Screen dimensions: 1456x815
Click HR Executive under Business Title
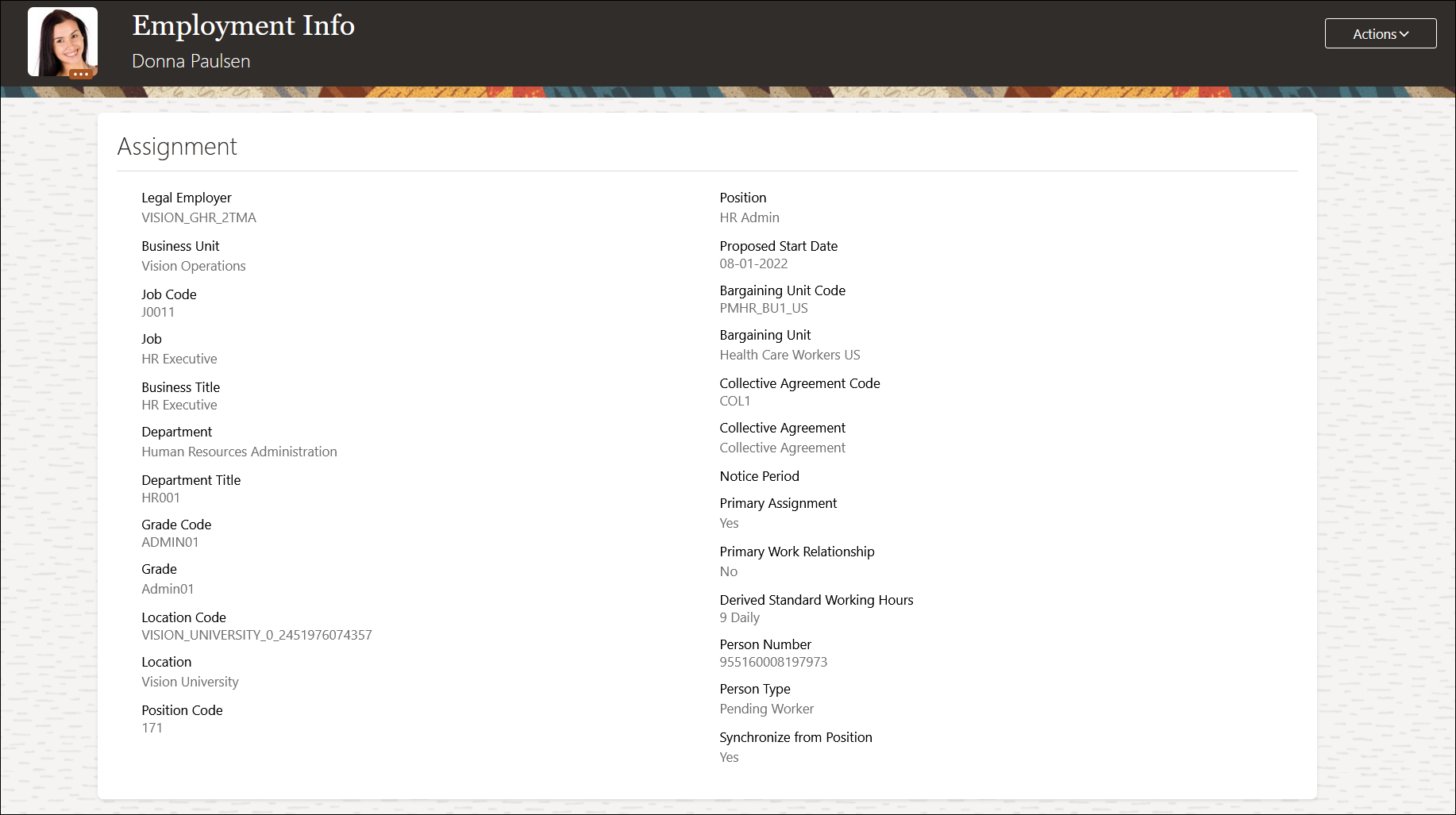tap(179, 405)
